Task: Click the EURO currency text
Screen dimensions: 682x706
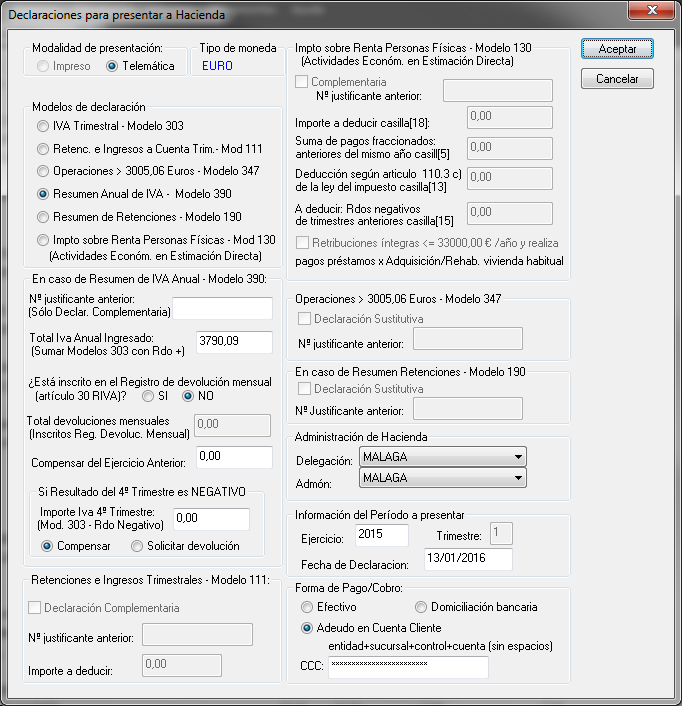Action: [x=217, y=66]
